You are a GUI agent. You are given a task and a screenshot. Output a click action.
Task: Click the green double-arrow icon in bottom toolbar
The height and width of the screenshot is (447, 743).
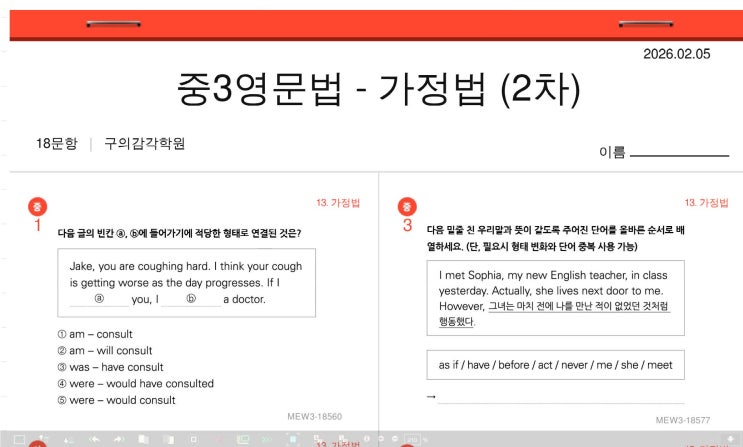point(267,439)
